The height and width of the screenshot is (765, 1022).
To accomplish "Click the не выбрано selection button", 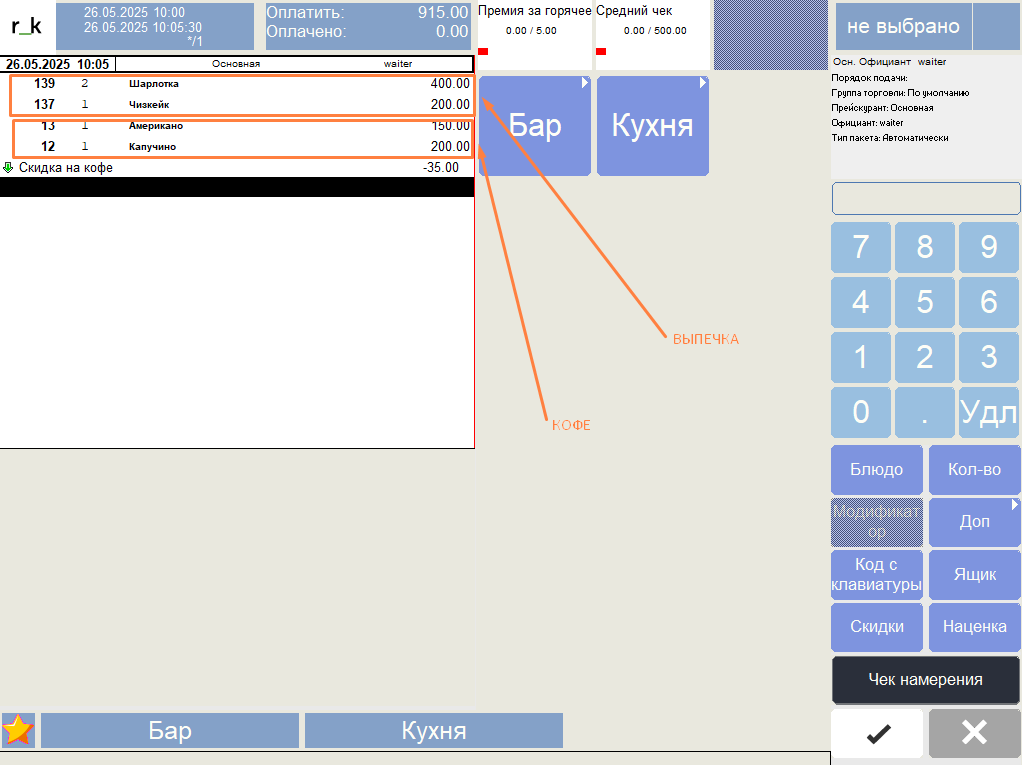I will click(x=902, y=27).
